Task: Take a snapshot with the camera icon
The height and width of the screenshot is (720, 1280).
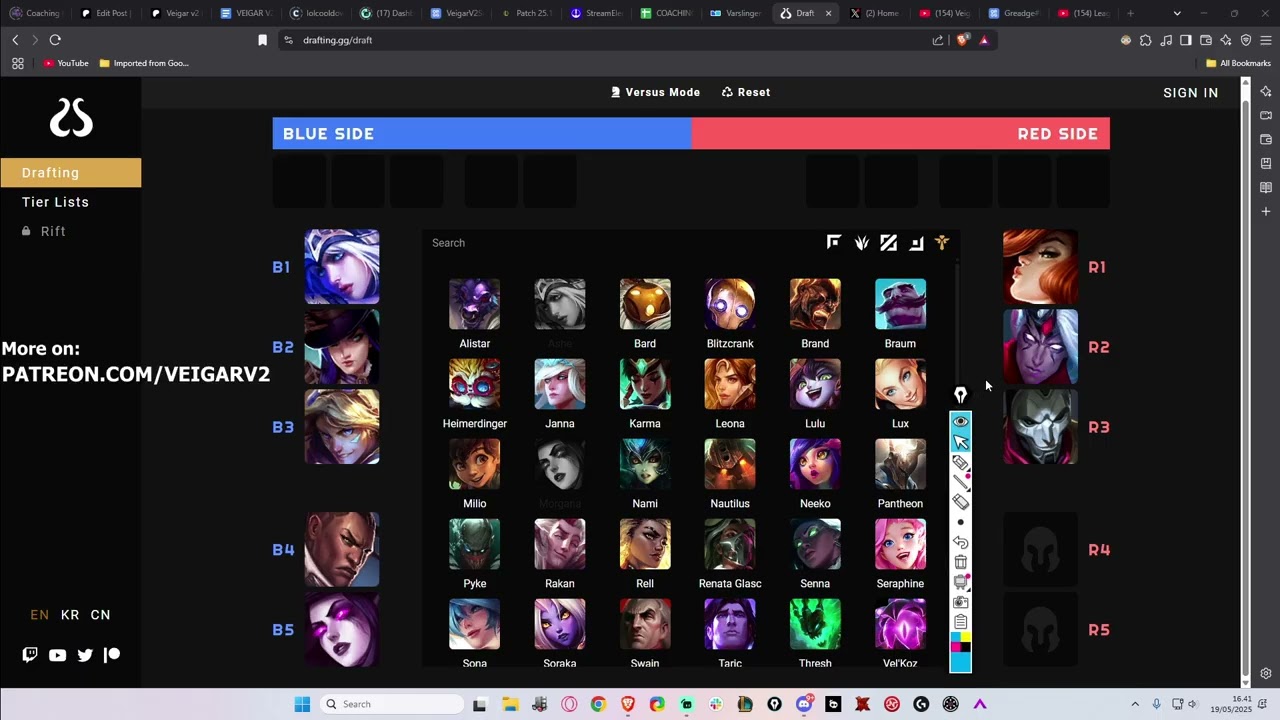Action: coord(960,602)
